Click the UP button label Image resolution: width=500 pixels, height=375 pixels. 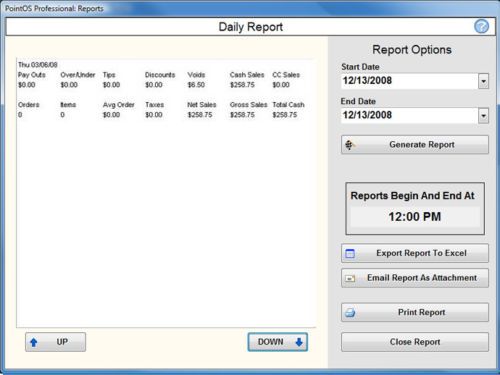pyautogui.click(x=62, y=342)
